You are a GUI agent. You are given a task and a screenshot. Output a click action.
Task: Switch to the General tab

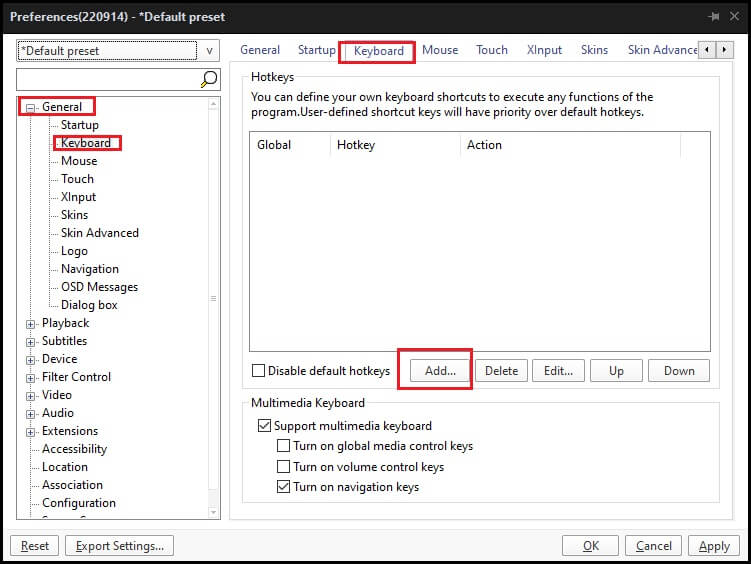point(260,50)
